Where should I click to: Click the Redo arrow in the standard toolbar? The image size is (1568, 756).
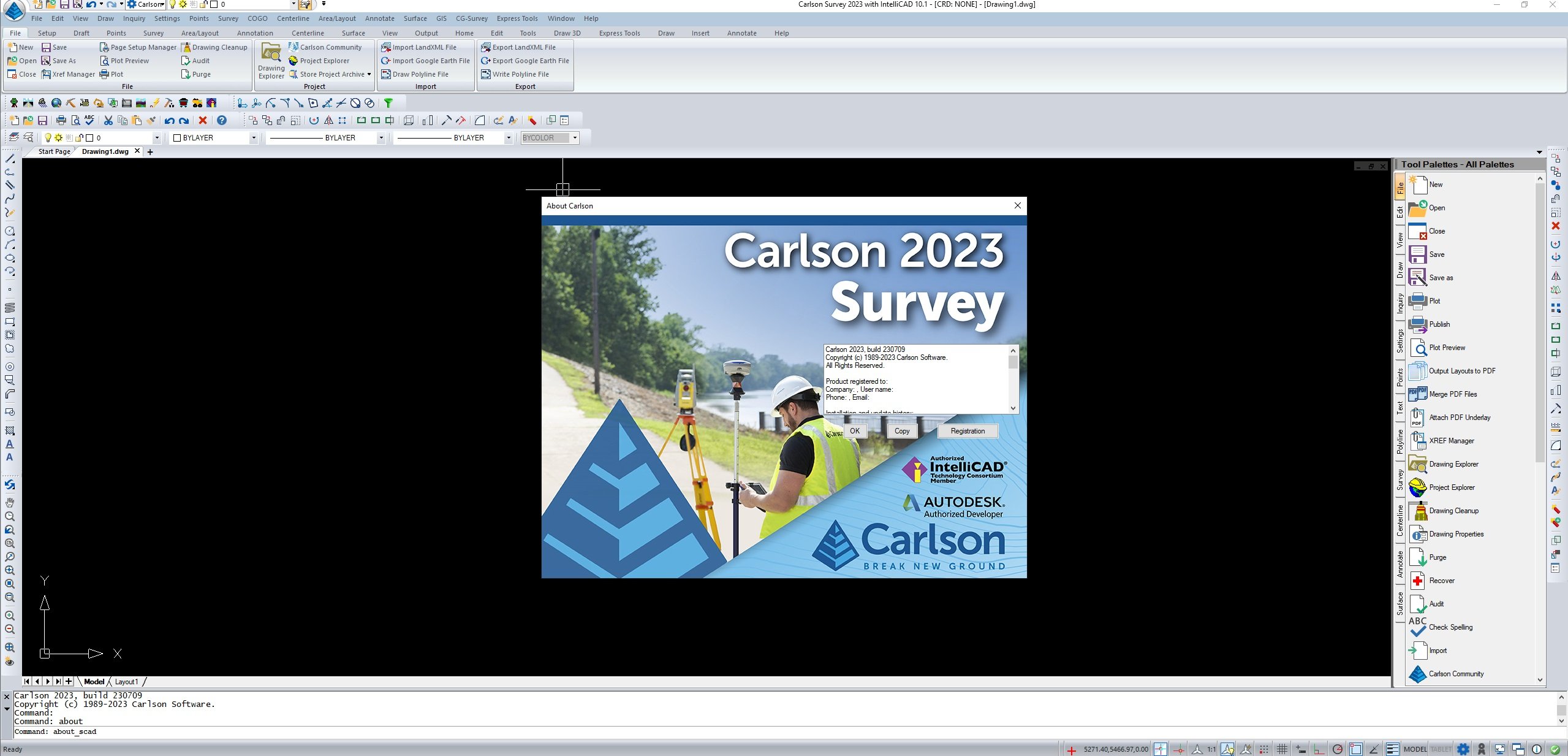(x=184, y=121)
